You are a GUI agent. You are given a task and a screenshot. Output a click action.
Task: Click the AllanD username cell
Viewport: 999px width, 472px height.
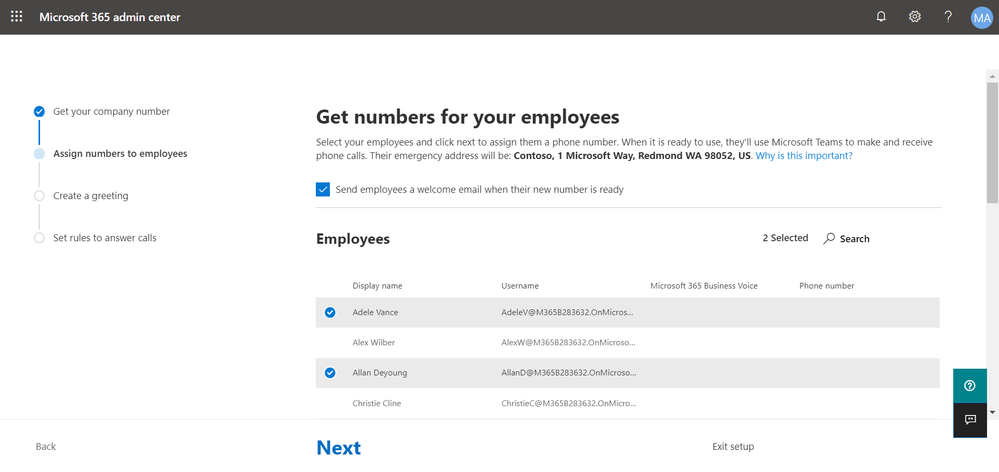pos(568,373)
